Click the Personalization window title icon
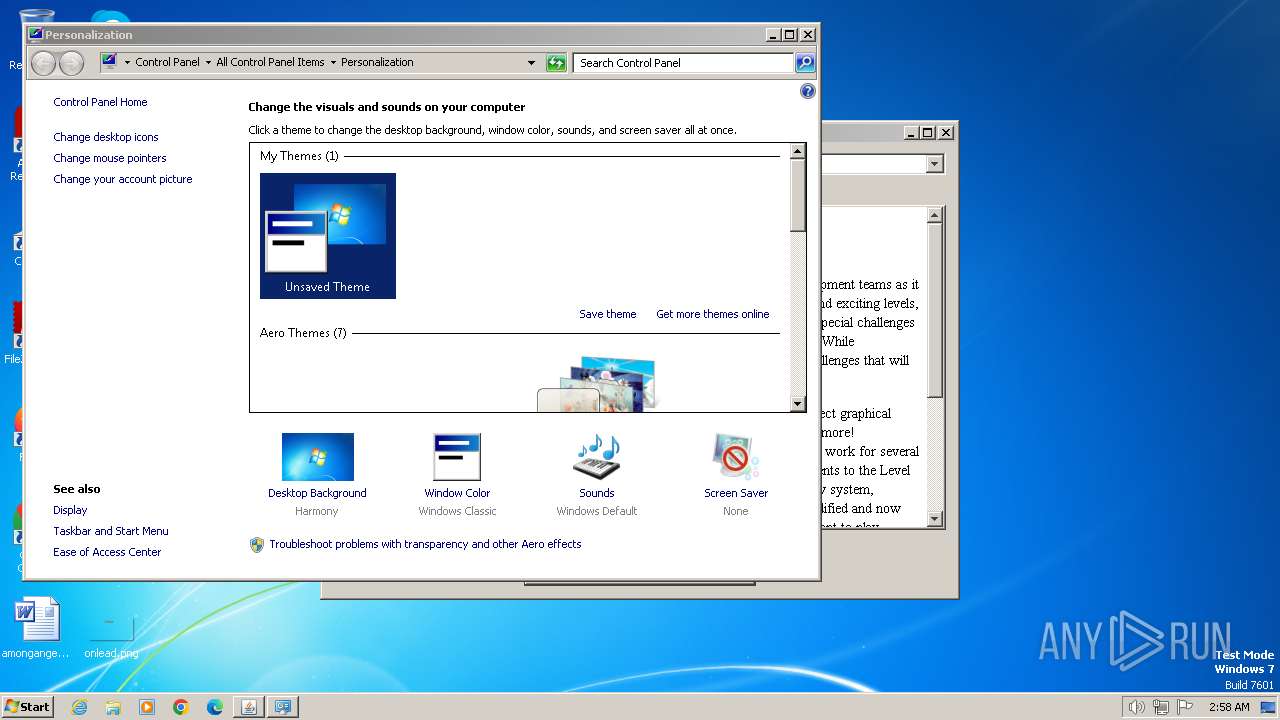Image resolution: width=1280 pixels, height=720 pixels. 36,34
